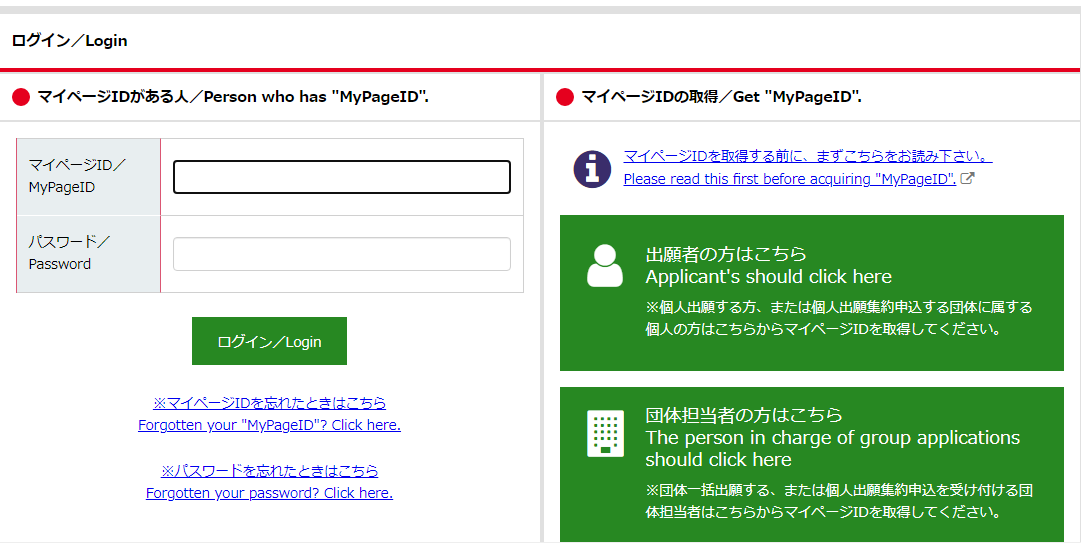Image resolution: width=1081 pixels, height=545 pixels.
Task: Click the パスワード/Password field label
Action: tap(69, 253)
